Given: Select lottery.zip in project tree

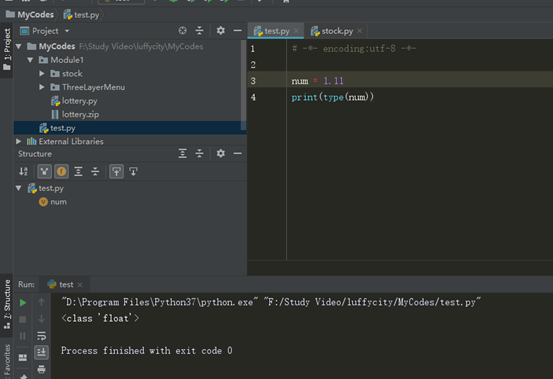Looking at the screenshot, I should coord(80,114).
